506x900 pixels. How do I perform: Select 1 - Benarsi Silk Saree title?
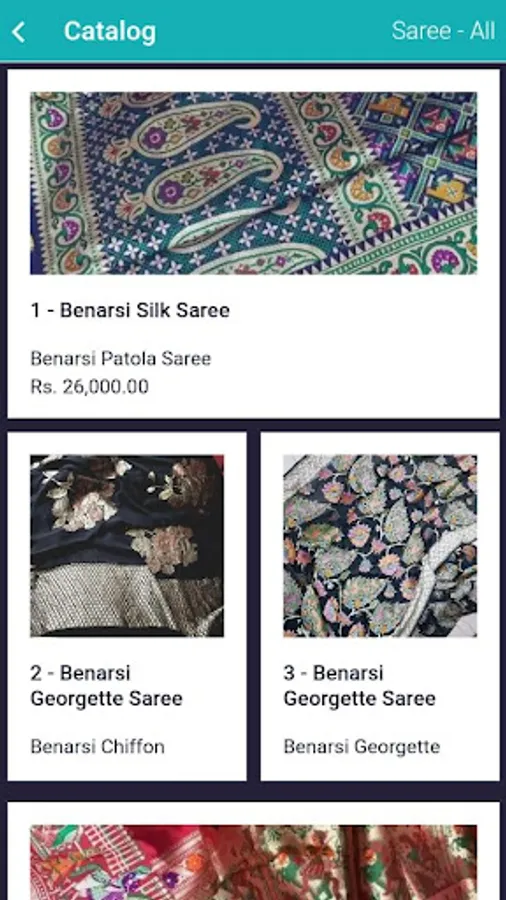[130, 310]
